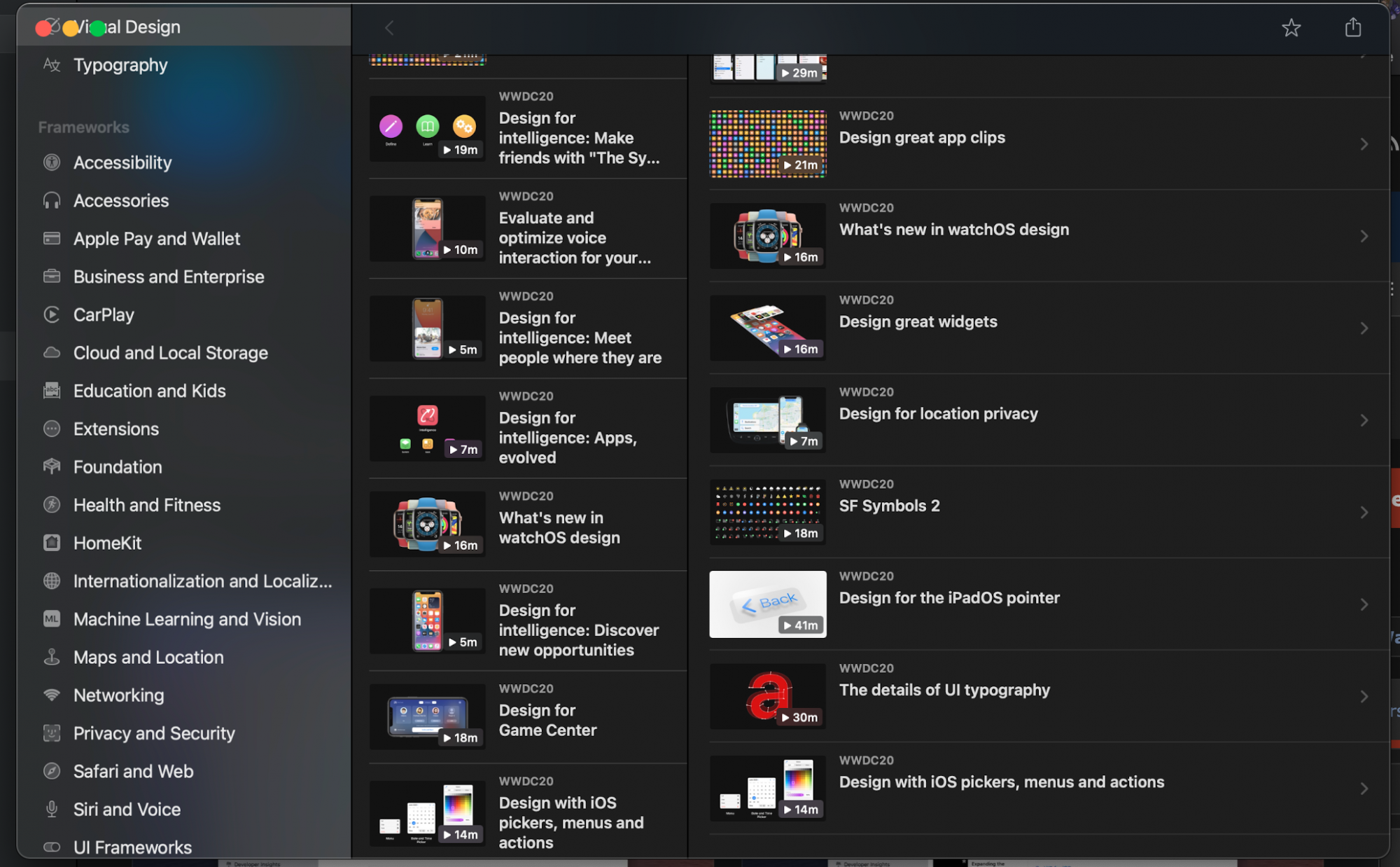1400x867 pixels.
Task: Click the Safari and Web compass icon
Action: pyautogui.click(x=52, y=771)
